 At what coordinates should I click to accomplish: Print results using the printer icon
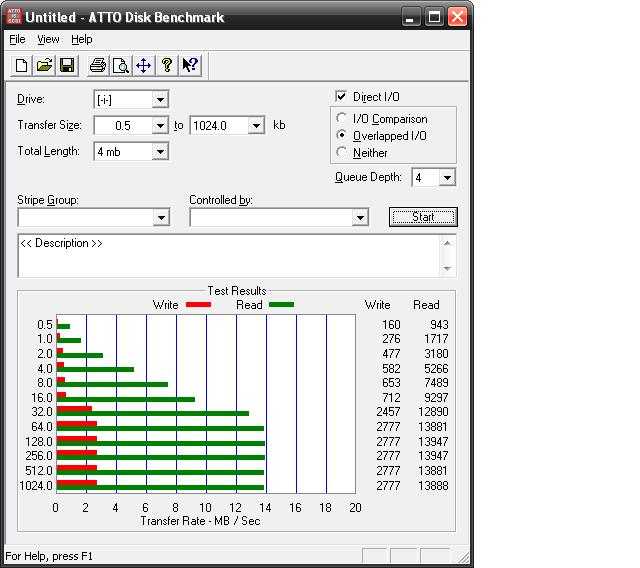[x=98, y=65]
